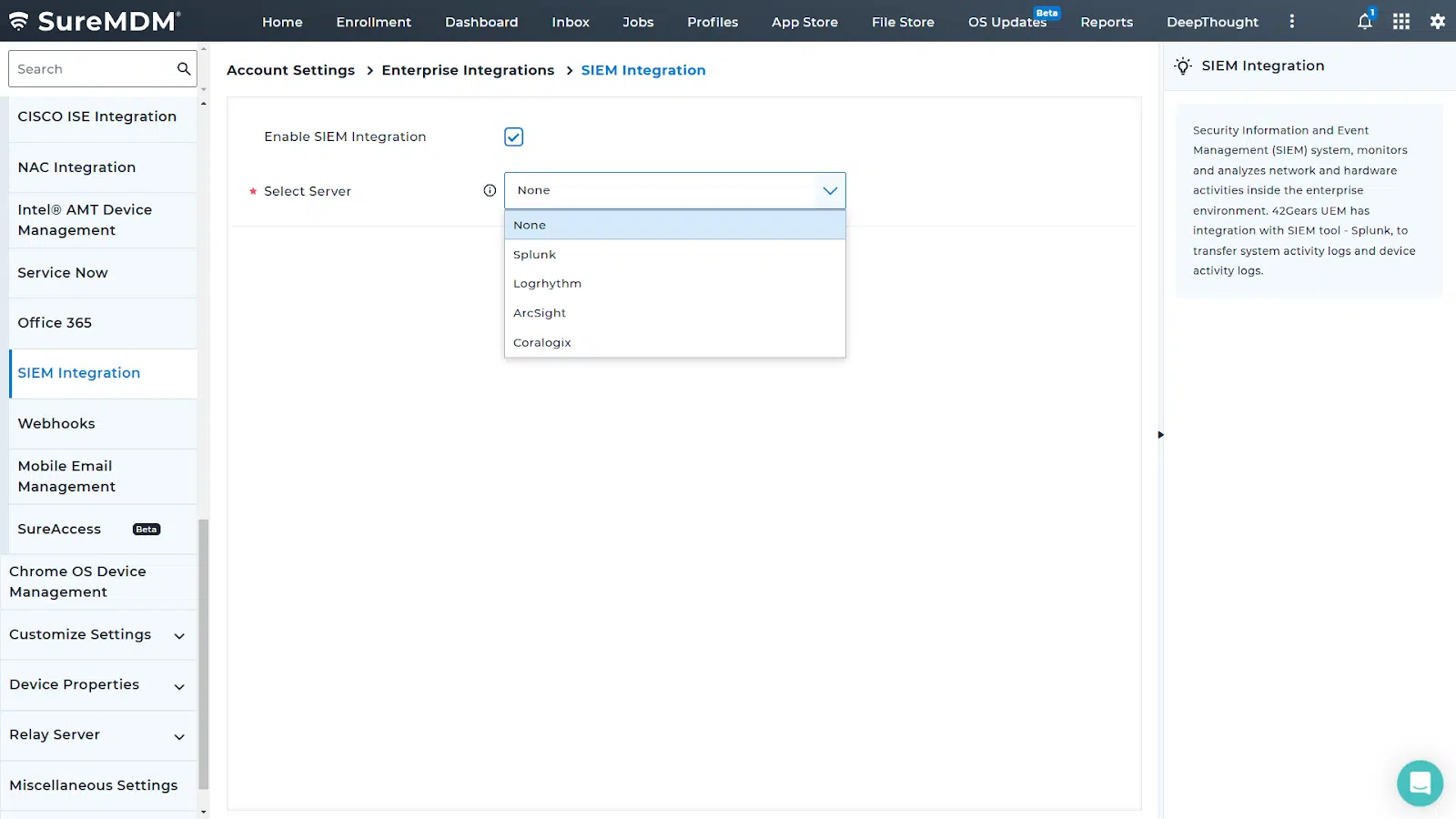Open Inbox tab
The width and height of the screenshot is (1456, 819).
point(571,22)
